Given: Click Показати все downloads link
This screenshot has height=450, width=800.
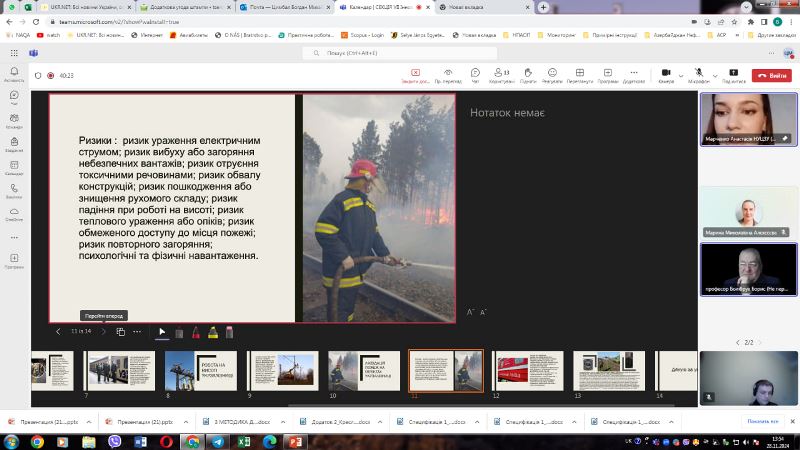Looking at the screenshot, I should click(x=763, y=421).
